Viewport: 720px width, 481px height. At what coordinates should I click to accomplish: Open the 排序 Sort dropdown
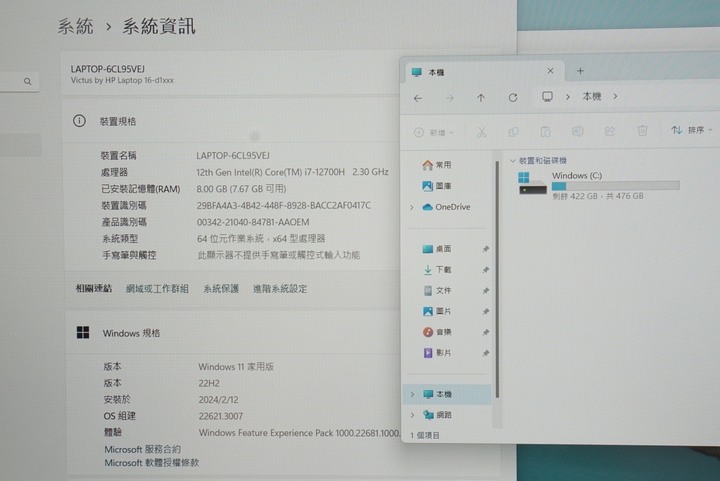[692, 130]
